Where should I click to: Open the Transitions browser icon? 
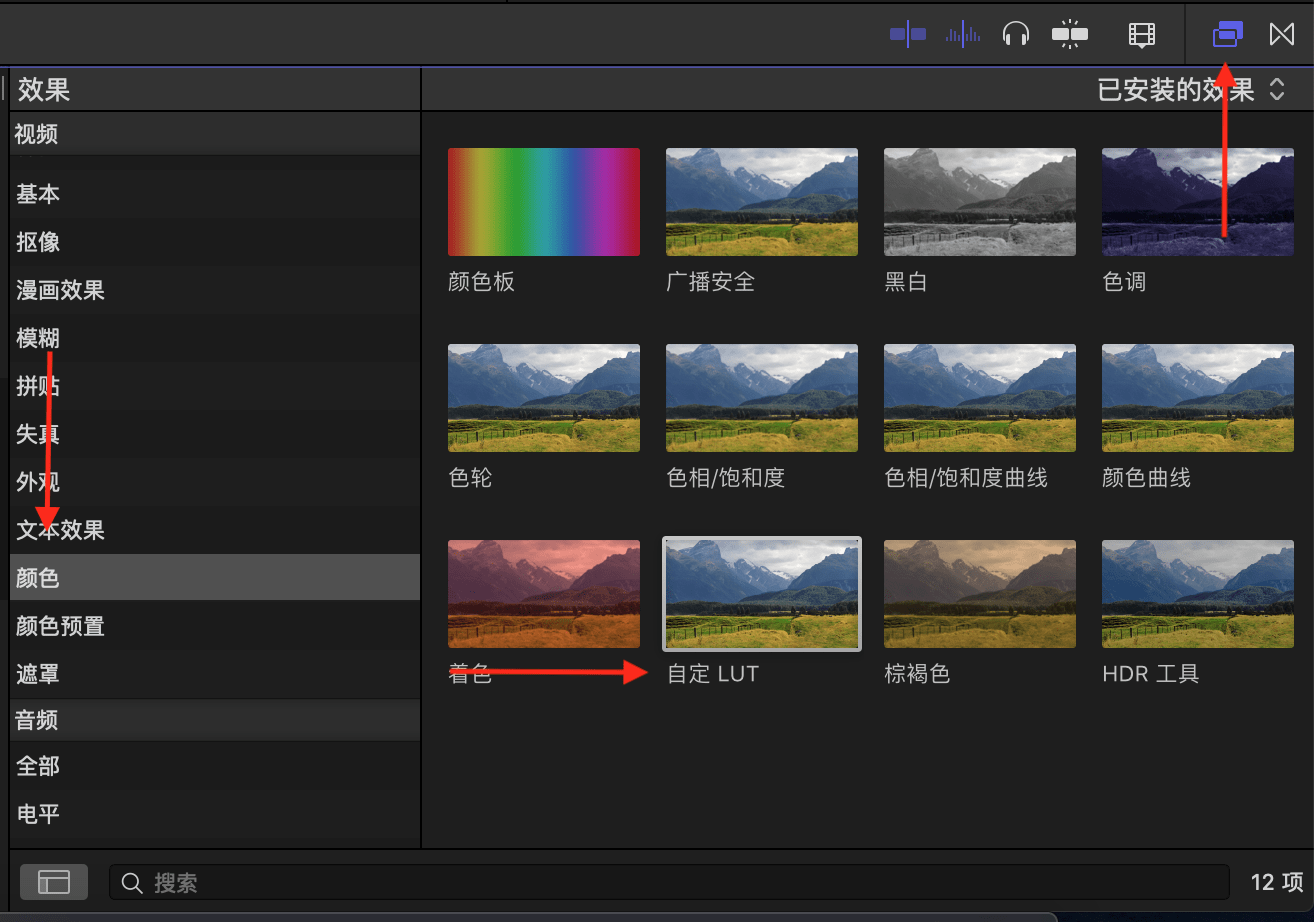point(1281,35)
